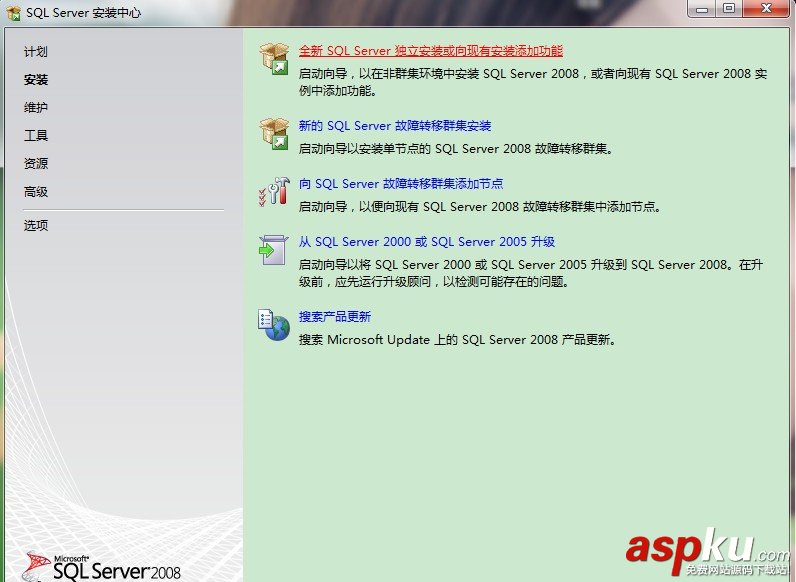Click link 向 SQL Server 故障转移群集添加节点
The width and height of the screenshot is (796, 582).
click(x=401, y=183)
